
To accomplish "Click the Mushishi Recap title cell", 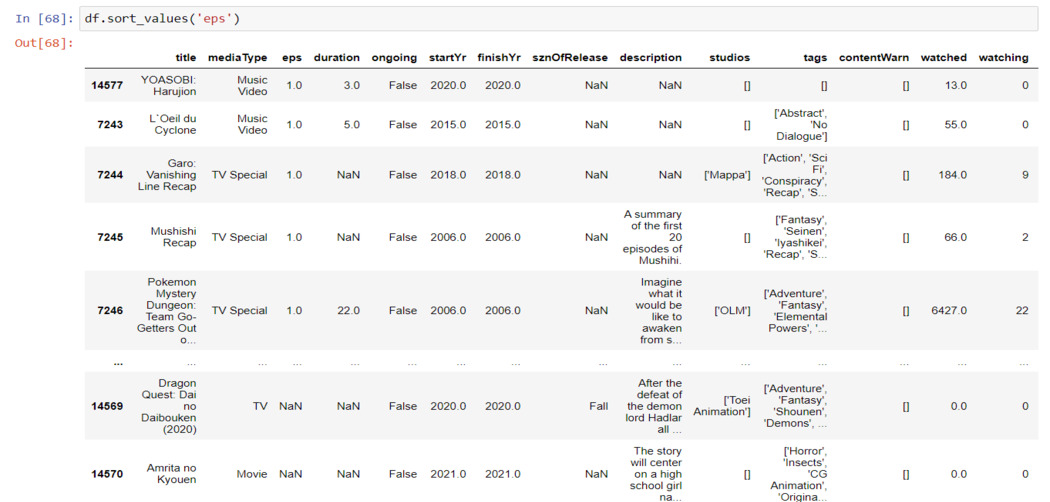I will [x=173, y=237].
